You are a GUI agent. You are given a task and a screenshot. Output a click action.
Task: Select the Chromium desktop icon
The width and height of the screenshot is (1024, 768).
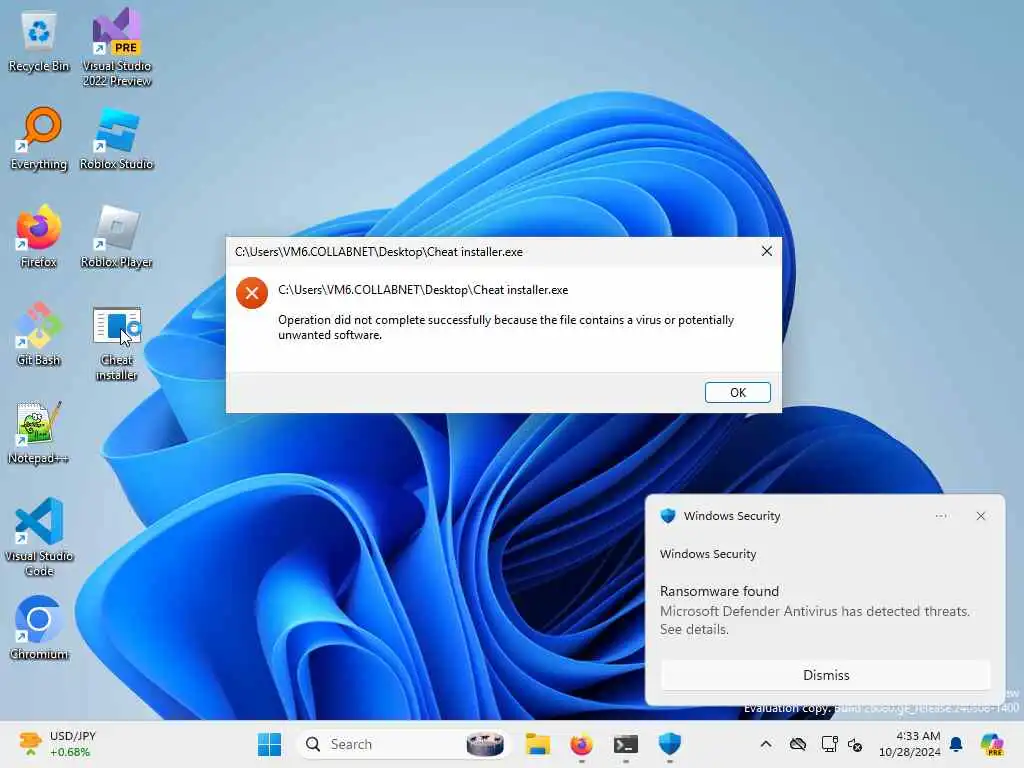tap(39, 628)
